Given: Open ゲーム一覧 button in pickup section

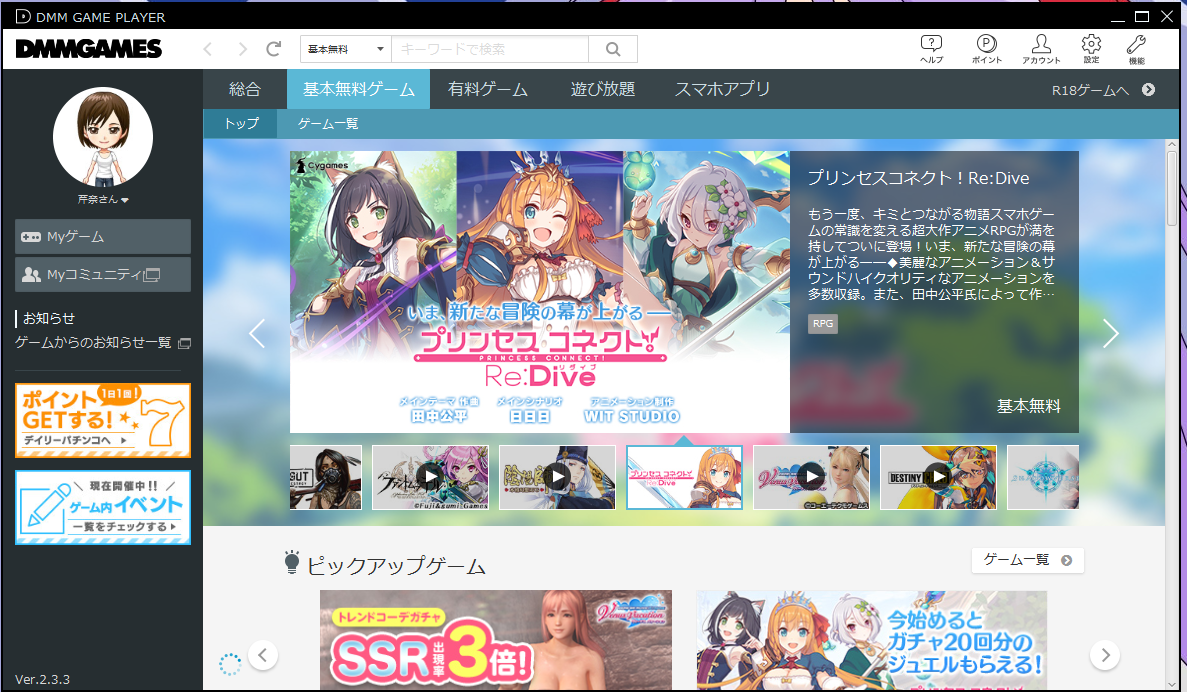Looking at the screenshot, I should tap(1027, 560).
